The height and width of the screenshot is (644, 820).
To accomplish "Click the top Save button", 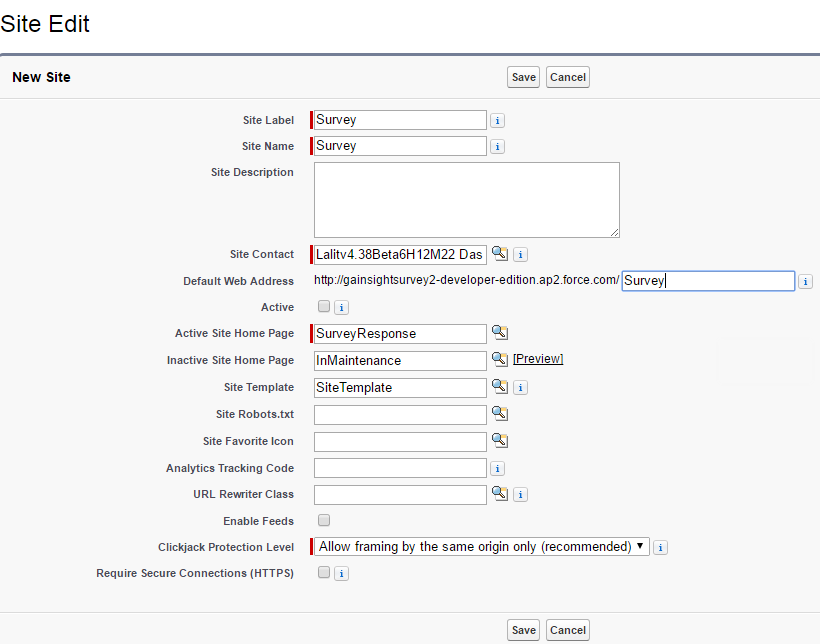I will pyautogui.click(x=523, y=77).
